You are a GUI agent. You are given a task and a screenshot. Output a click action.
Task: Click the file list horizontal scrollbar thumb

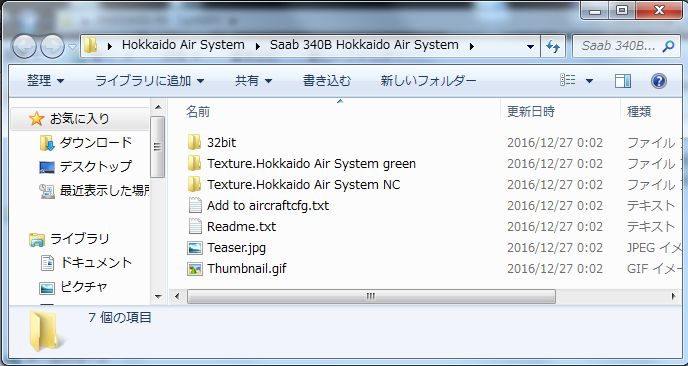click(x=371, y=296)
